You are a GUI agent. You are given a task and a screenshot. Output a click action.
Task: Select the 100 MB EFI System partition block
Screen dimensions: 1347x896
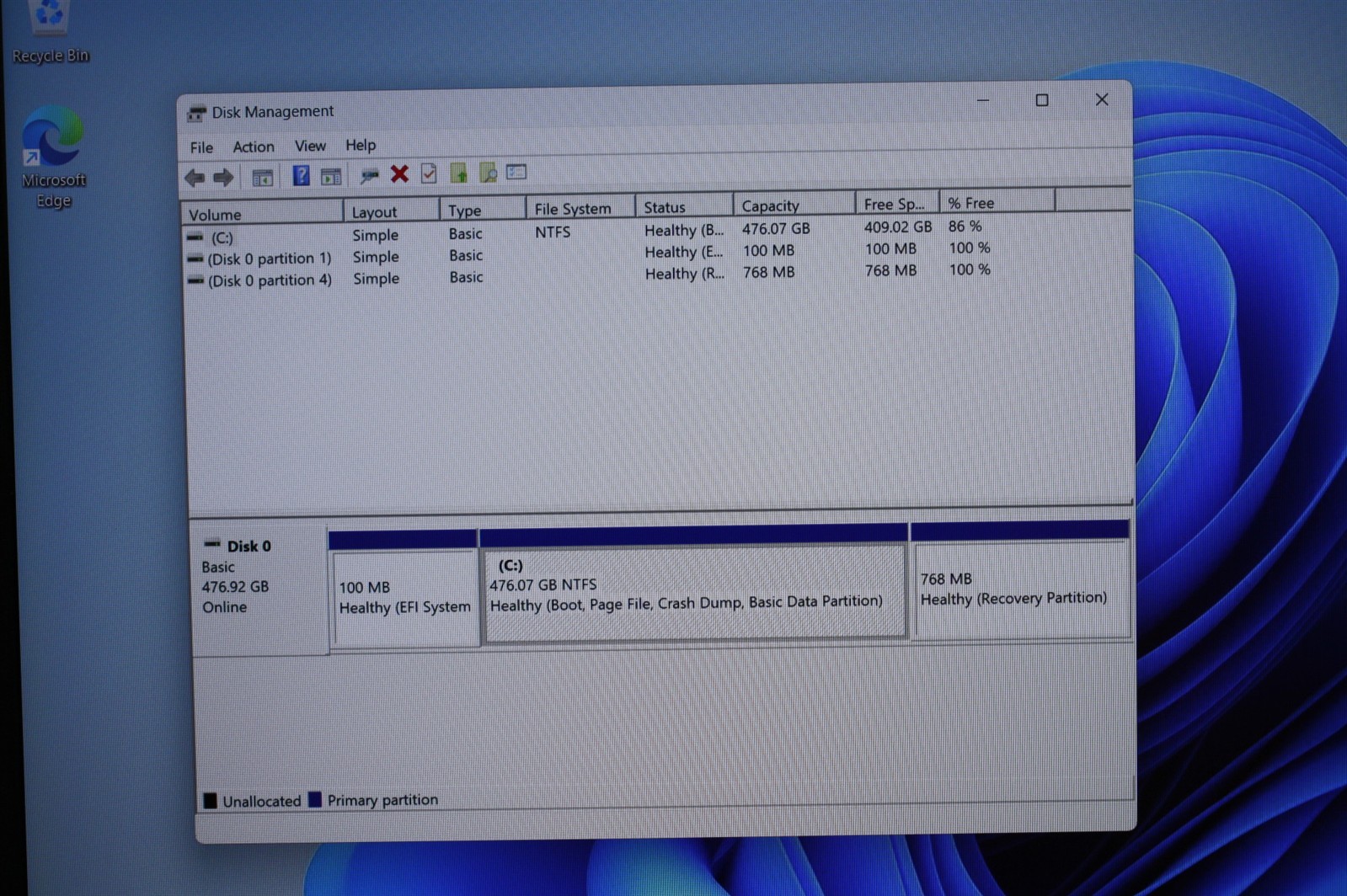(405, 598)
